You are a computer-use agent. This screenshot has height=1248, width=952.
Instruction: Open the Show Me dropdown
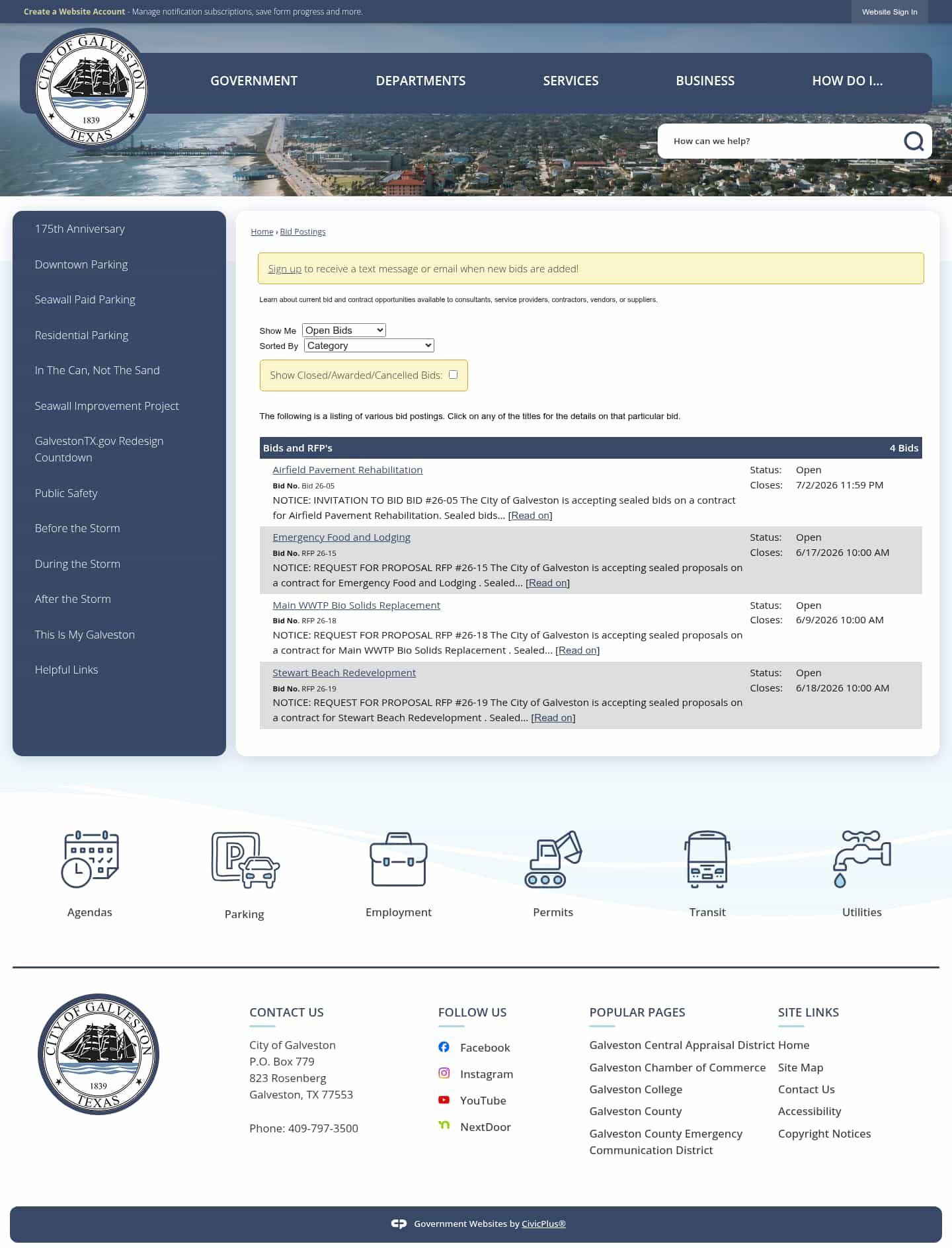[344, 330]
